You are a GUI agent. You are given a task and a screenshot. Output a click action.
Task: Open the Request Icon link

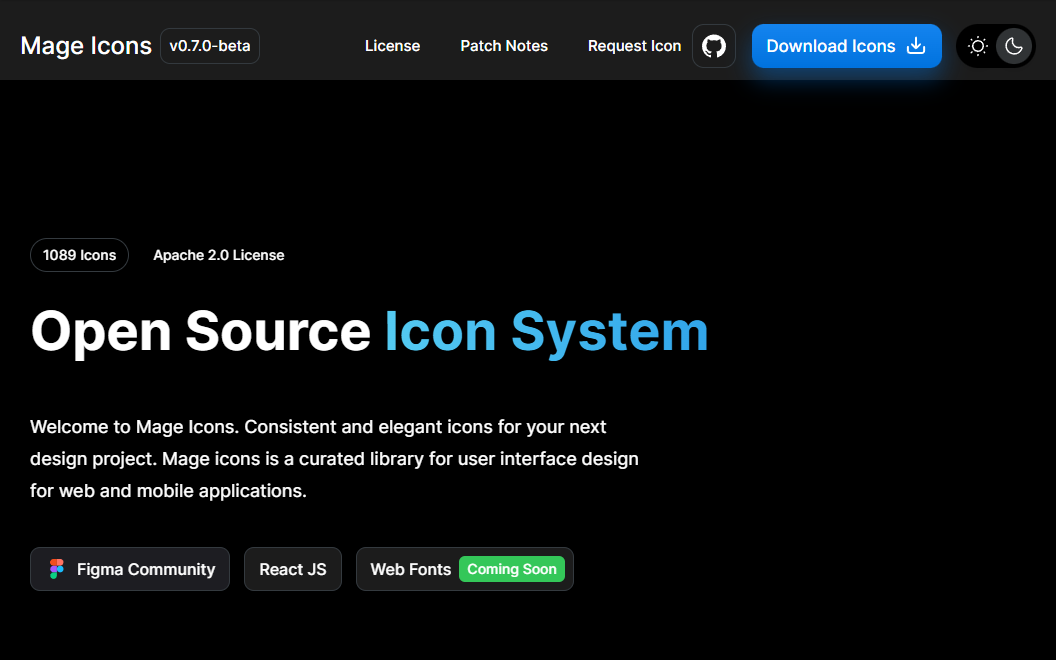[x=634, y=46]
